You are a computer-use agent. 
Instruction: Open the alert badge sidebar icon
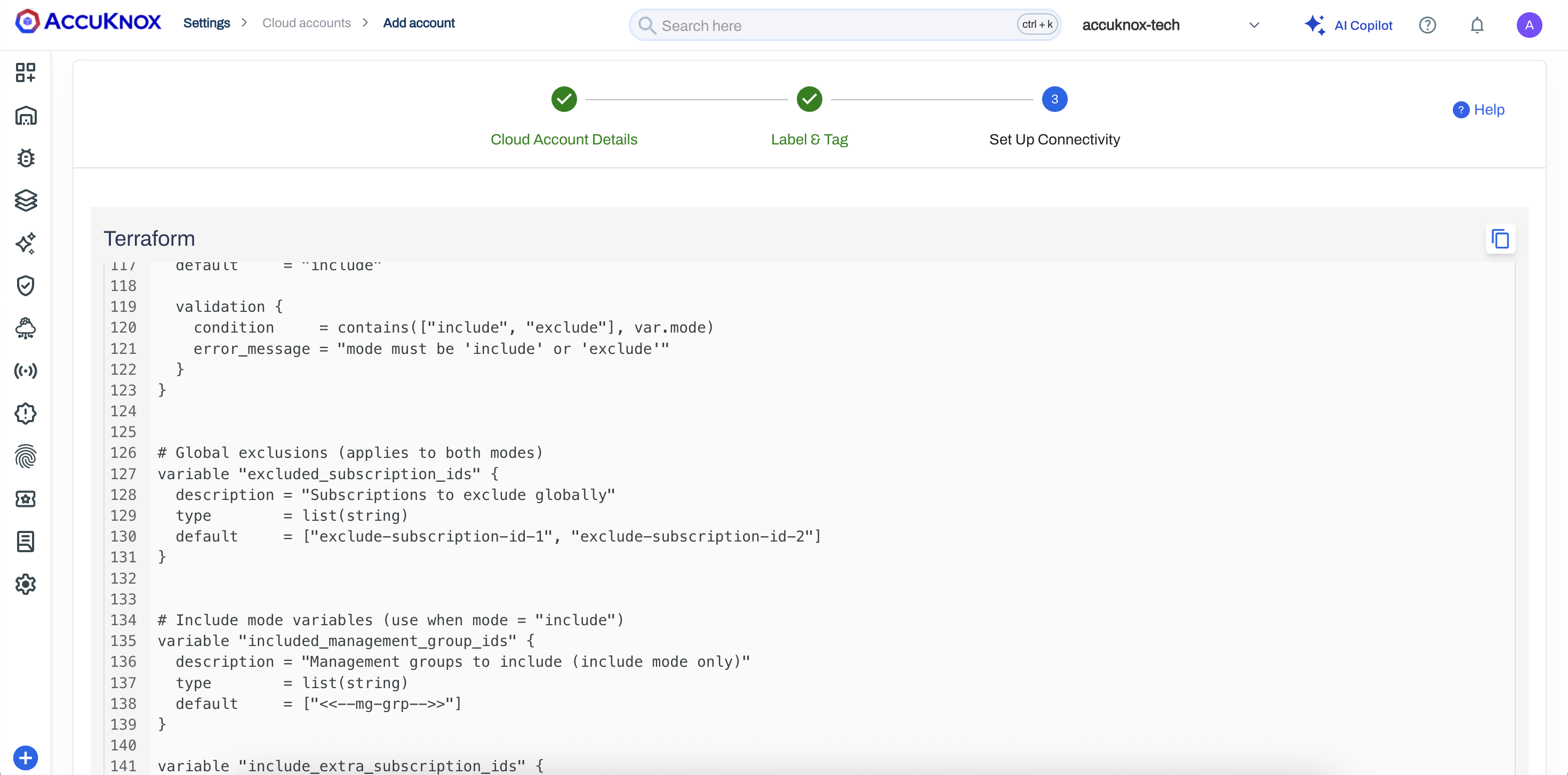pyautogui.click(x=26, y=414)
